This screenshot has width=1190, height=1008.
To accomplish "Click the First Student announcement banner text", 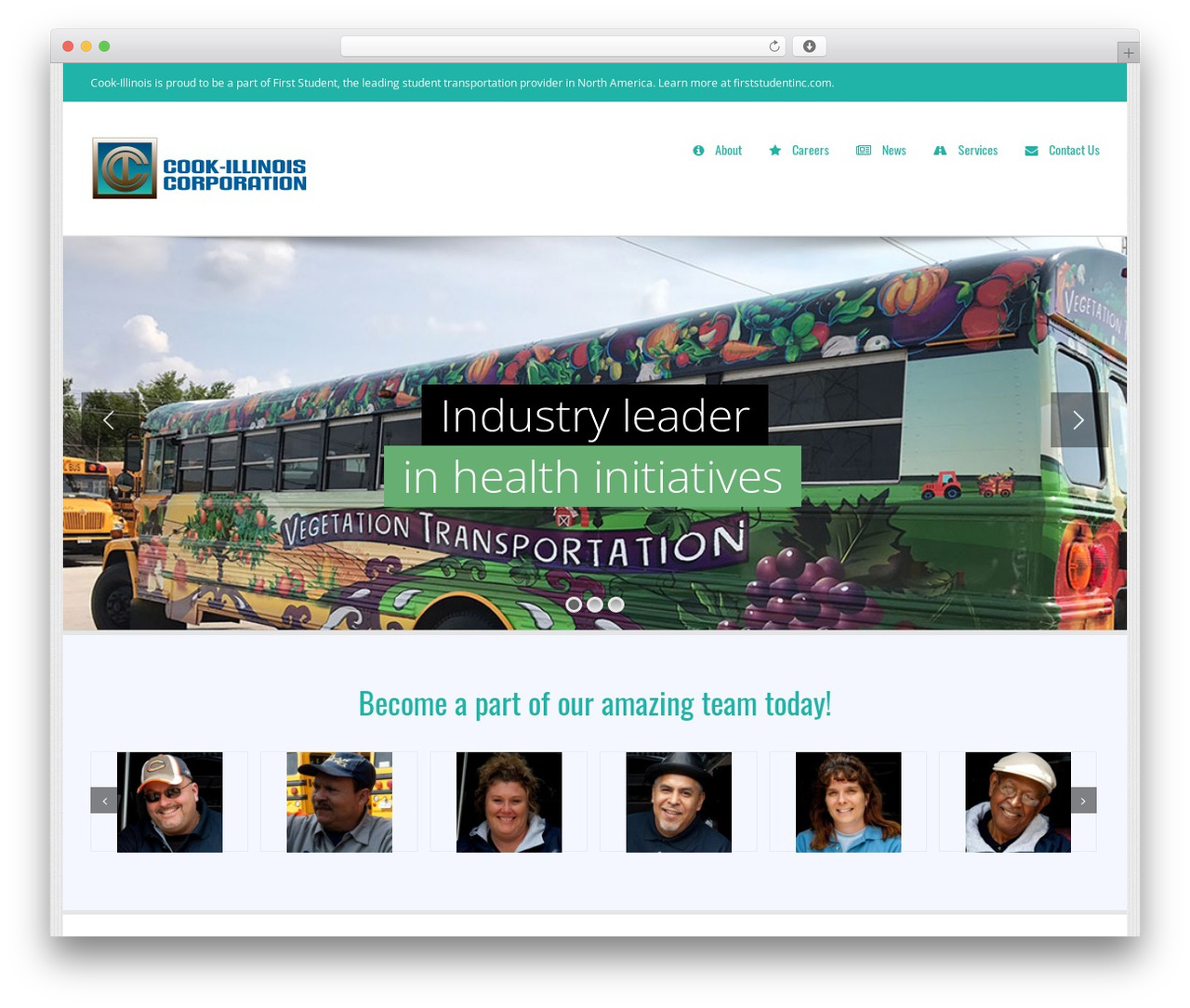I will 462,83.
